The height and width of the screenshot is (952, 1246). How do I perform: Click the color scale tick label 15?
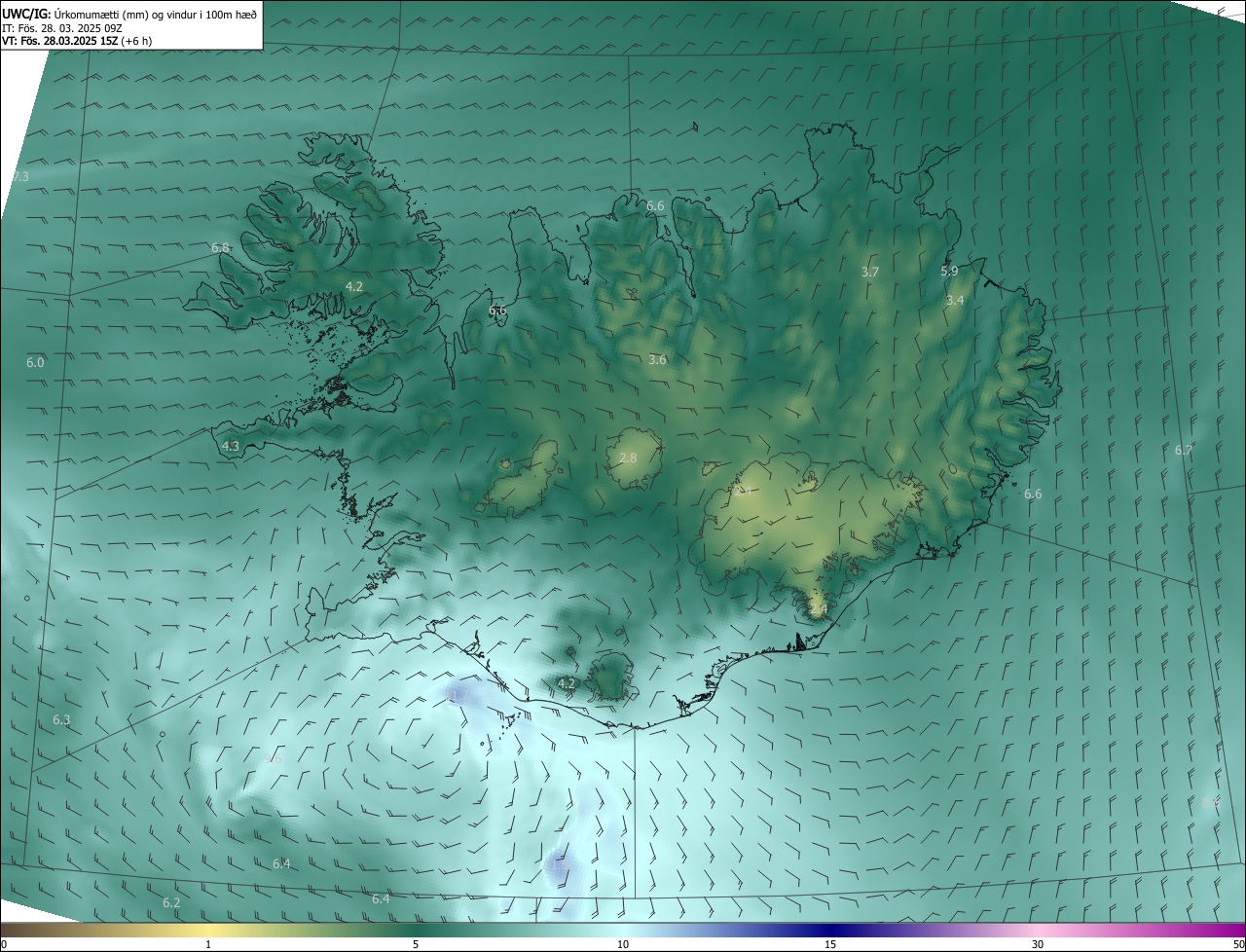(x=830, y=944)
